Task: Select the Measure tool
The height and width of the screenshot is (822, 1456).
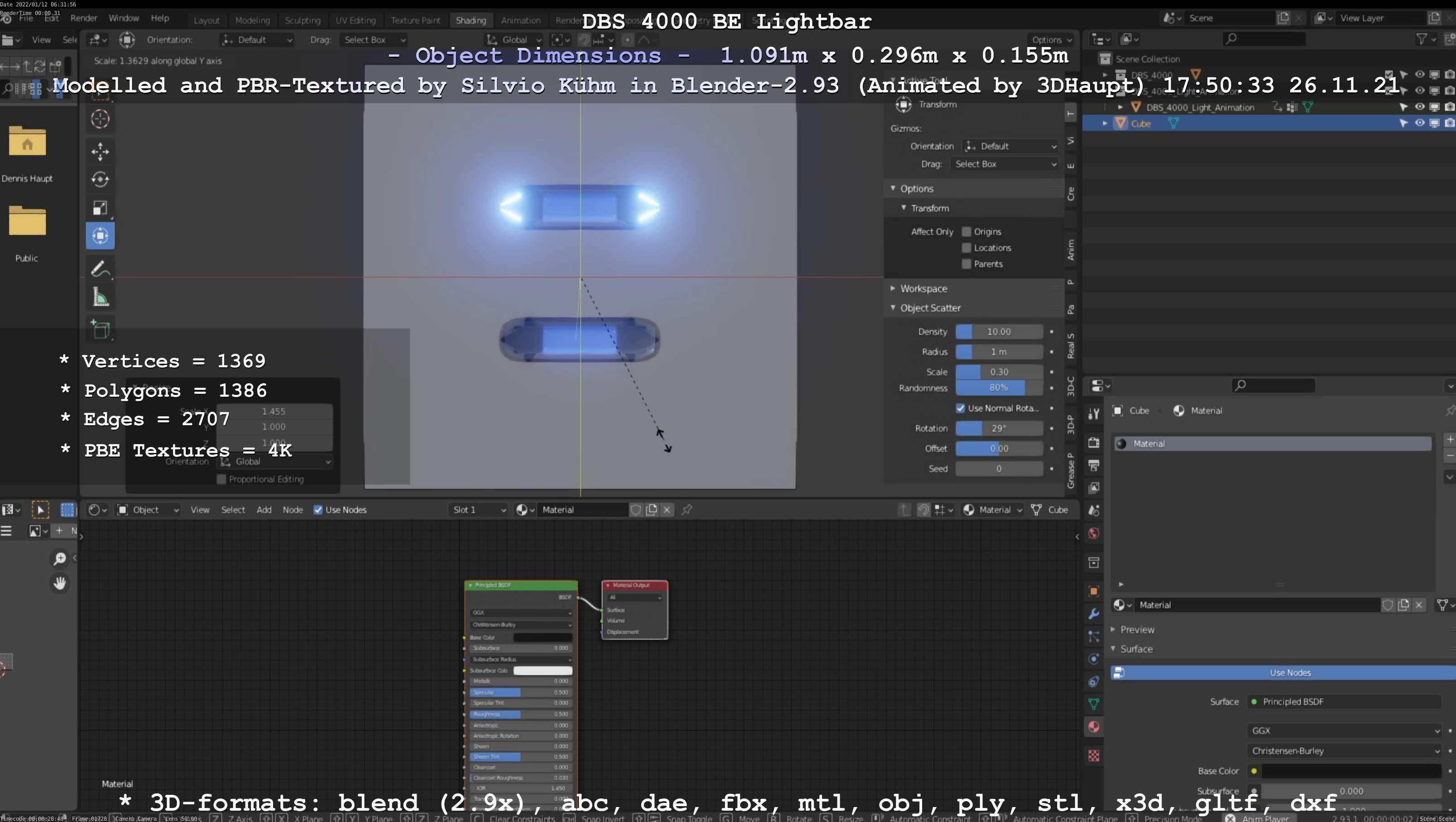Action: pos(100,297)
